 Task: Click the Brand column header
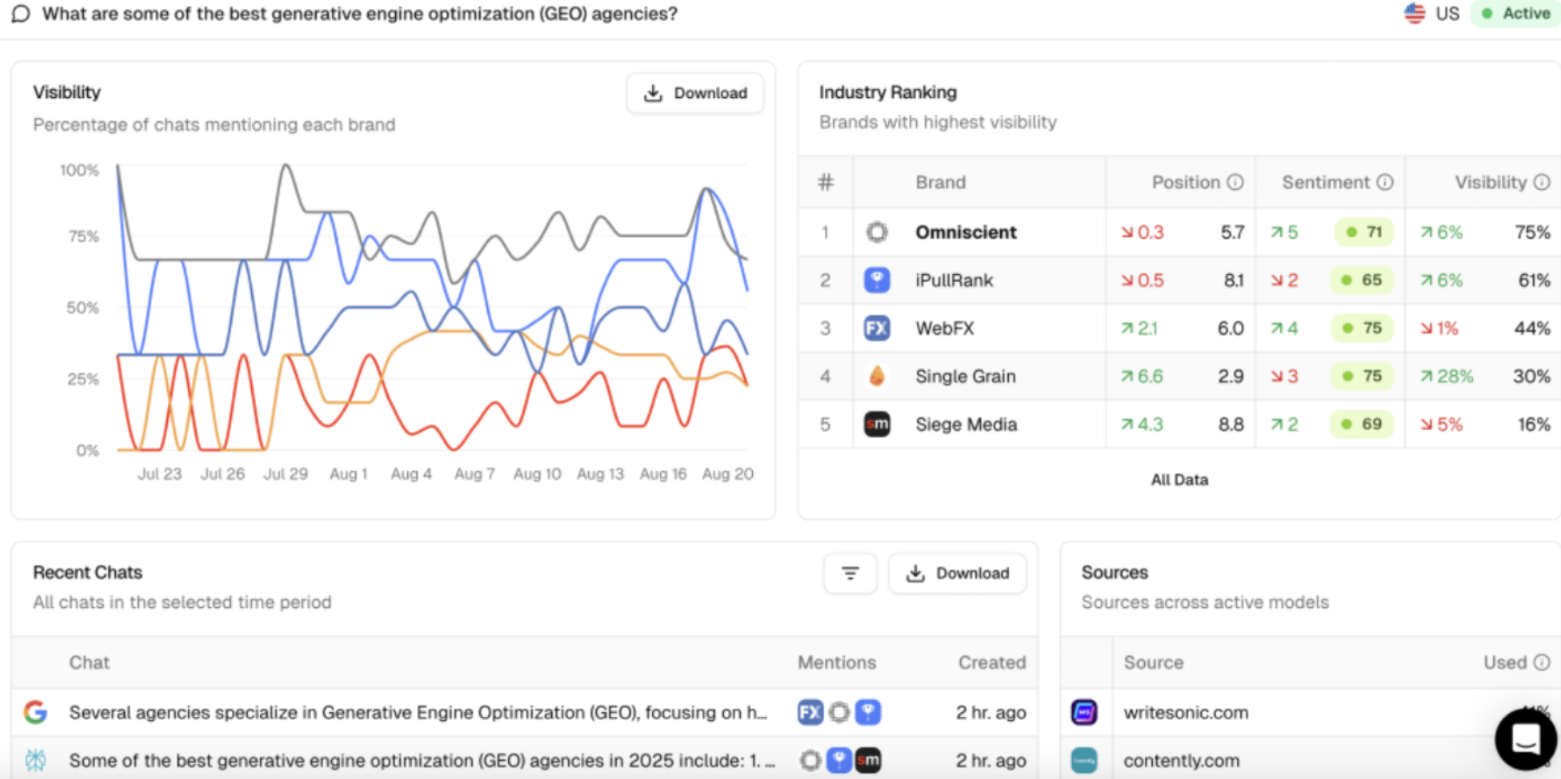[941, 182]
